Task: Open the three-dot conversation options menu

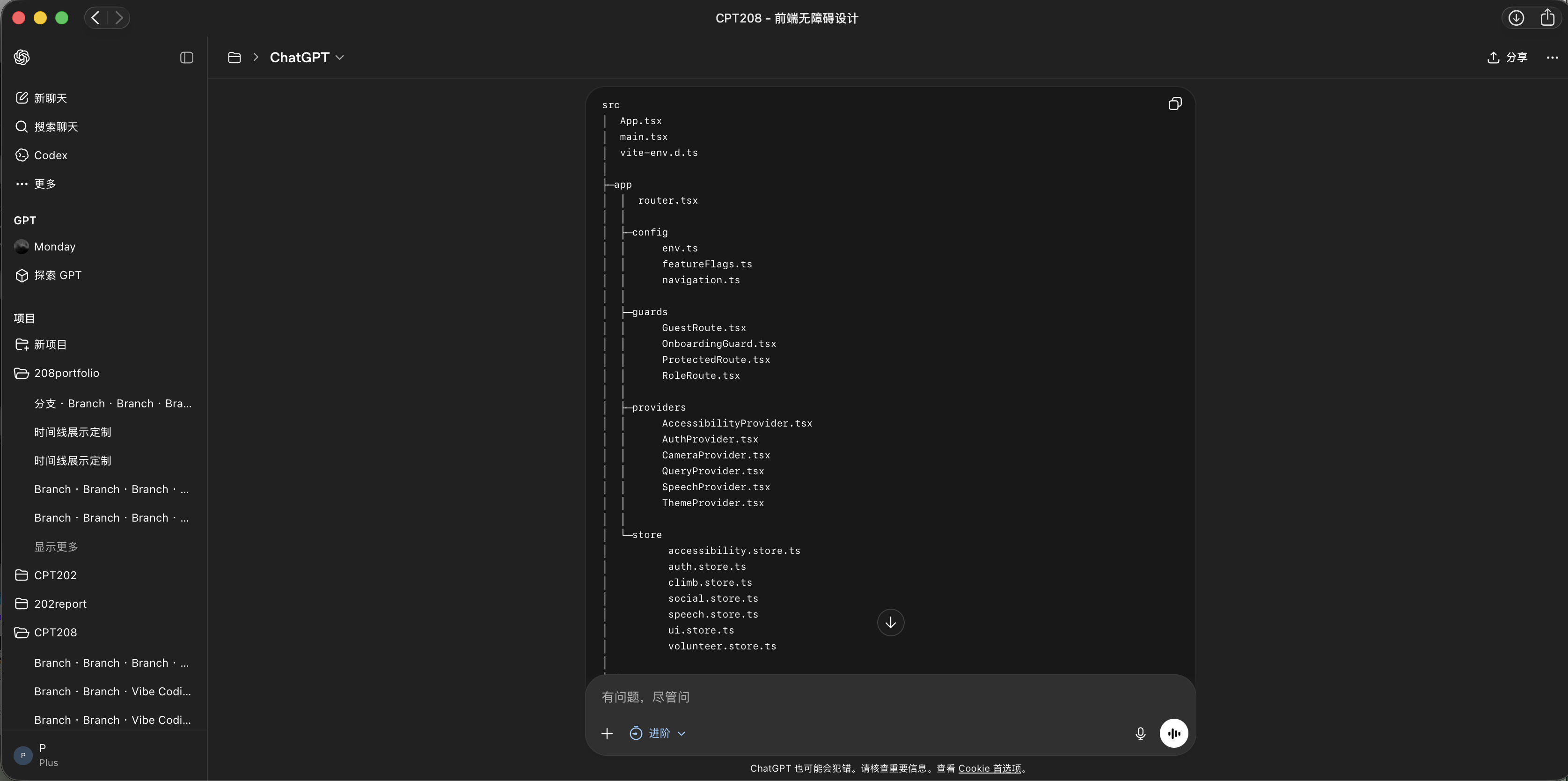Action: [x=1552, y=57]
